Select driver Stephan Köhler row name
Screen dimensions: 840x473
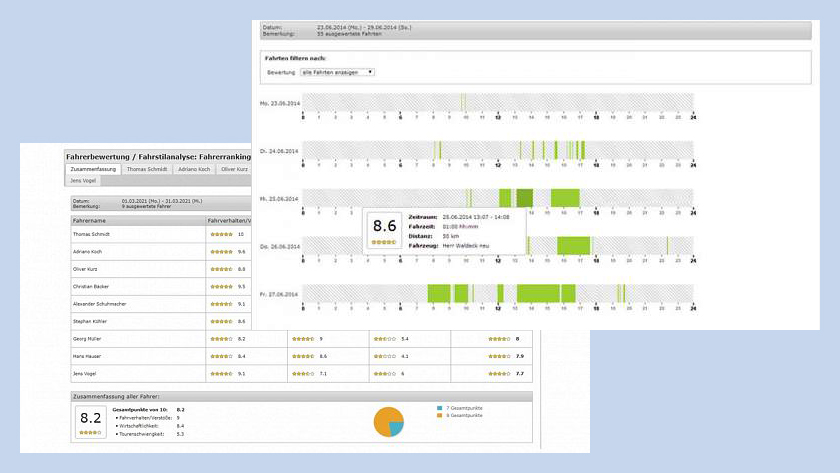pyautogui.click(x=90, y=321)
